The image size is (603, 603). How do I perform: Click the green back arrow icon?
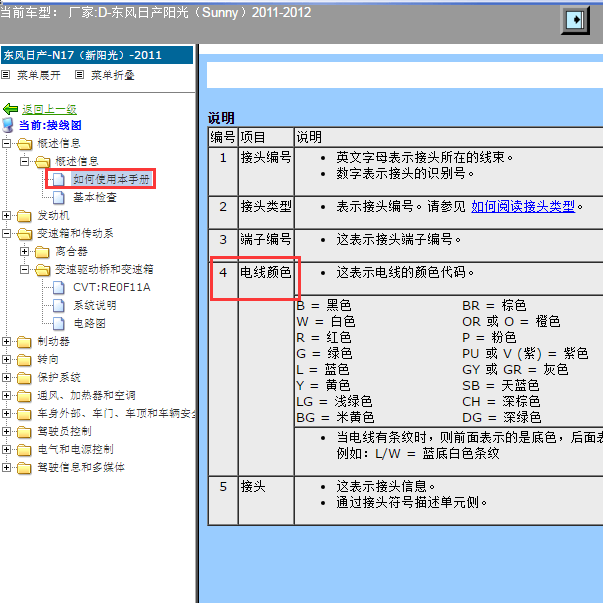tap(10, 109)
